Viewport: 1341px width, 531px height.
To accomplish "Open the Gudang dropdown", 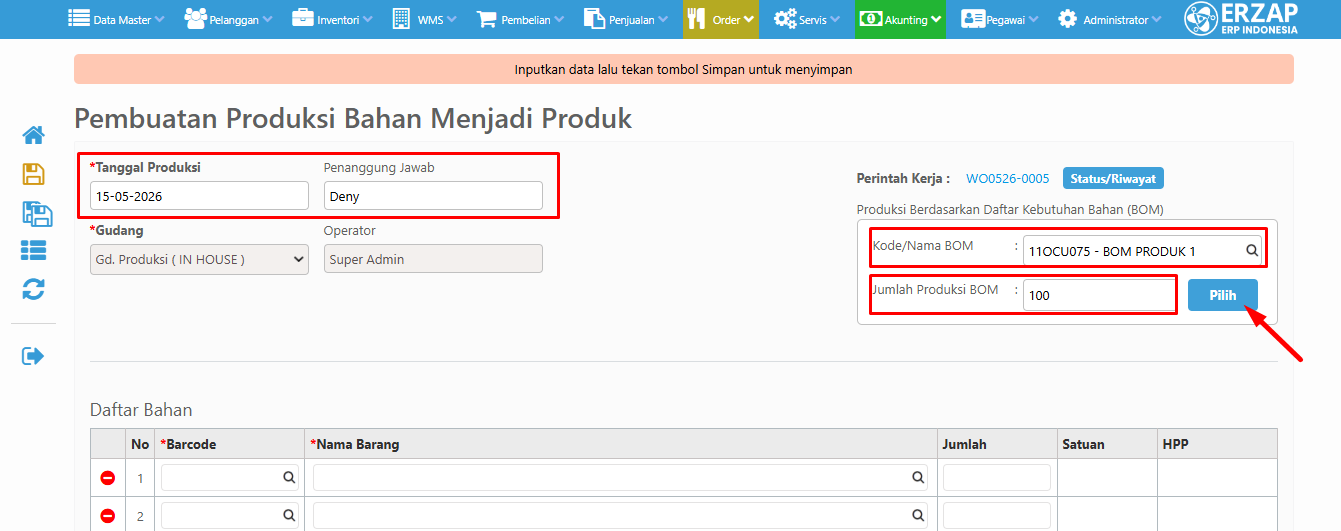I will [199, 259].
